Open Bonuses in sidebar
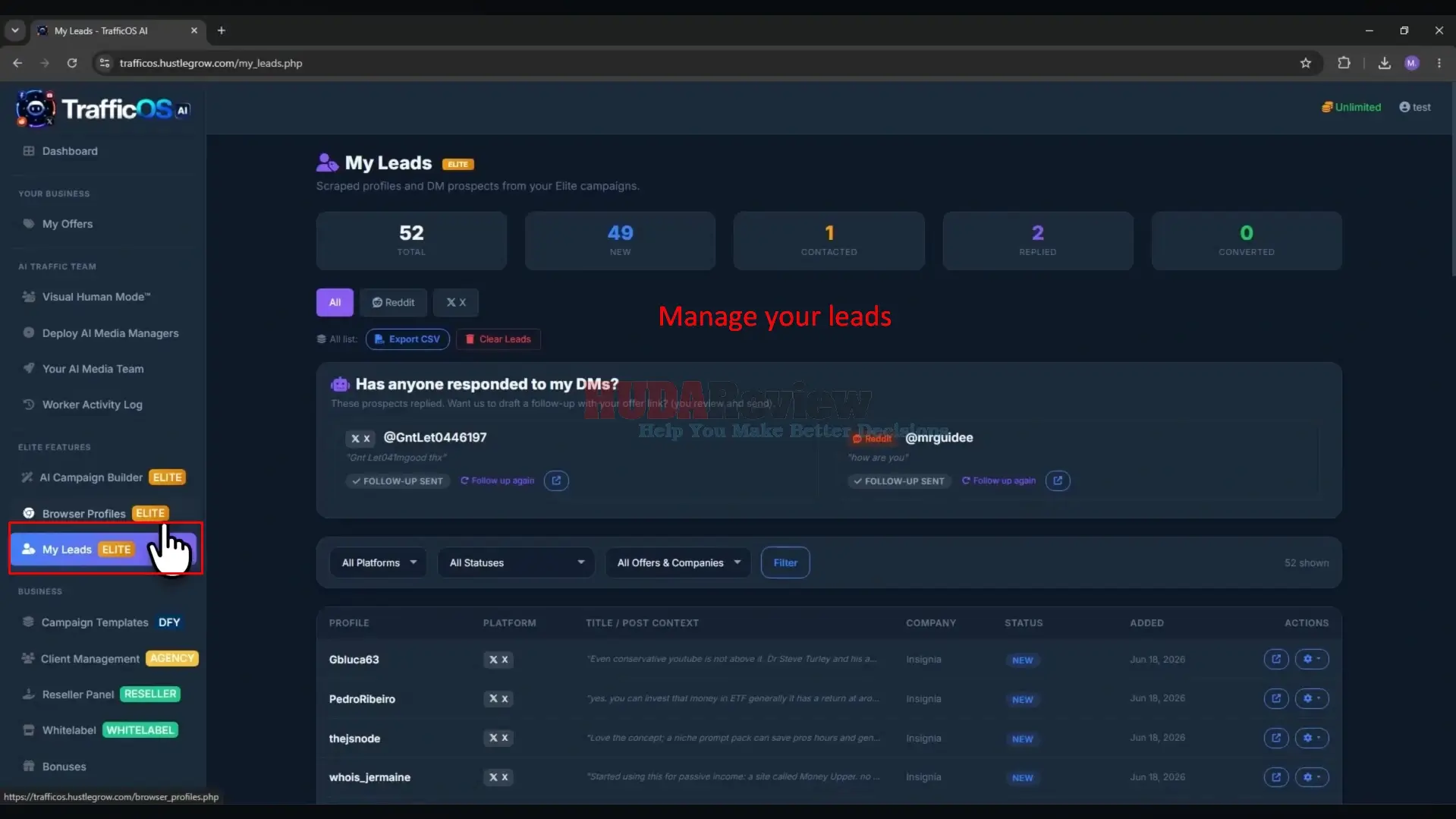 tap(64, 767)
